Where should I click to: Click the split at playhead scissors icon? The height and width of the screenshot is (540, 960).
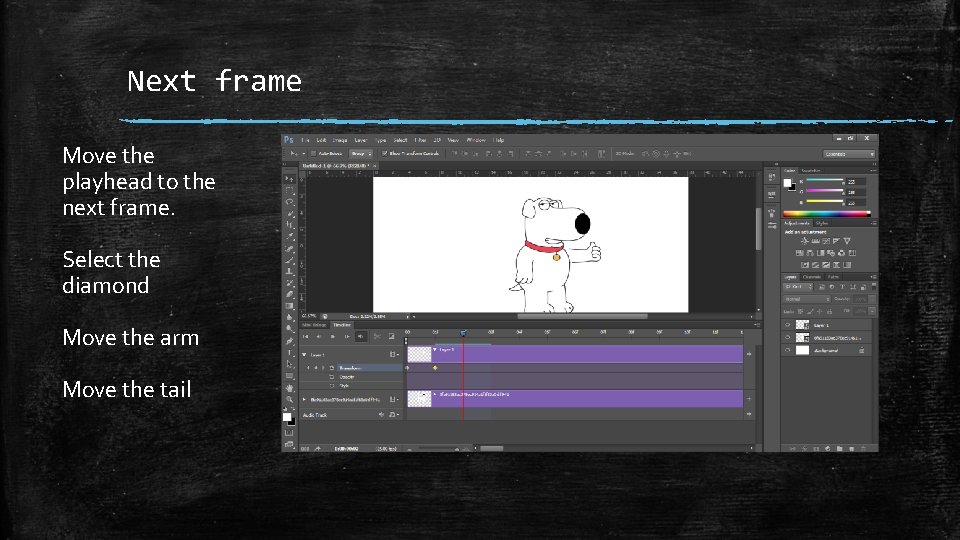coord(377,336)
